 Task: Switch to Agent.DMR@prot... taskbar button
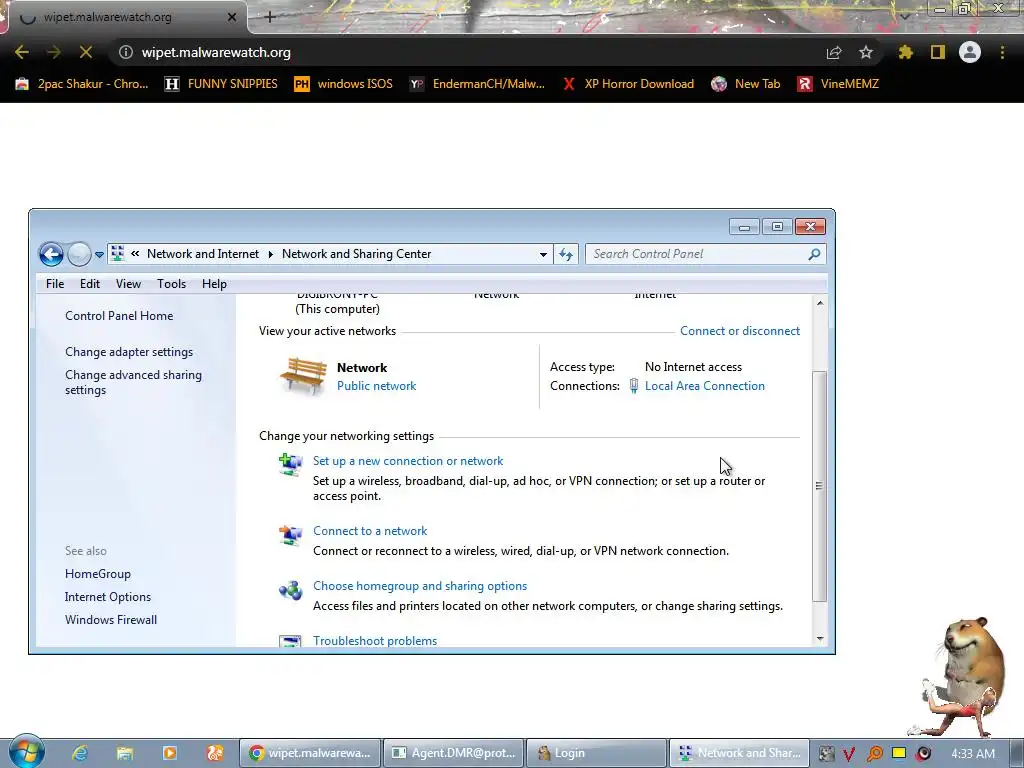pos(453,753)
